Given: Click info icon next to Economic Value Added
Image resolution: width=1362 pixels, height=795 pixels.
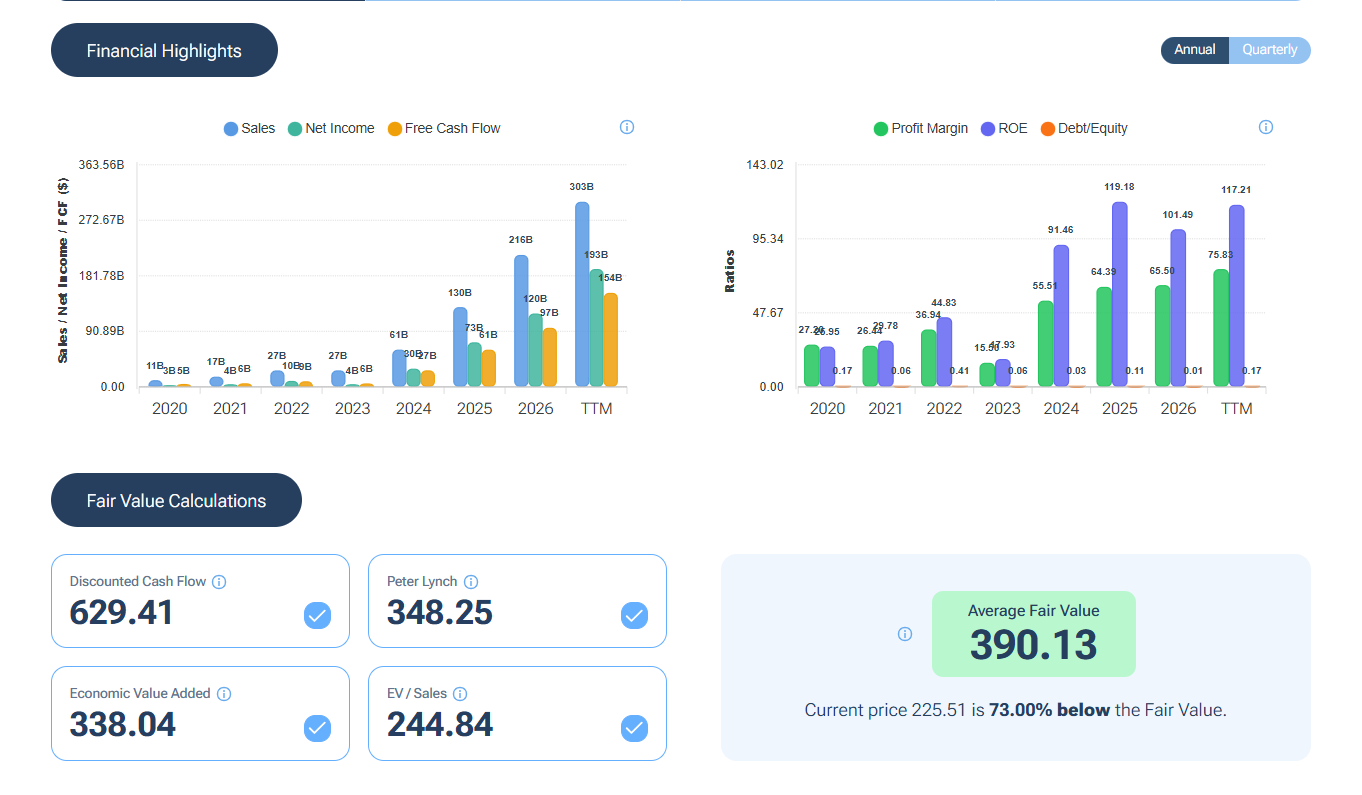Looking at the screenshot, I should coord(224,694).
